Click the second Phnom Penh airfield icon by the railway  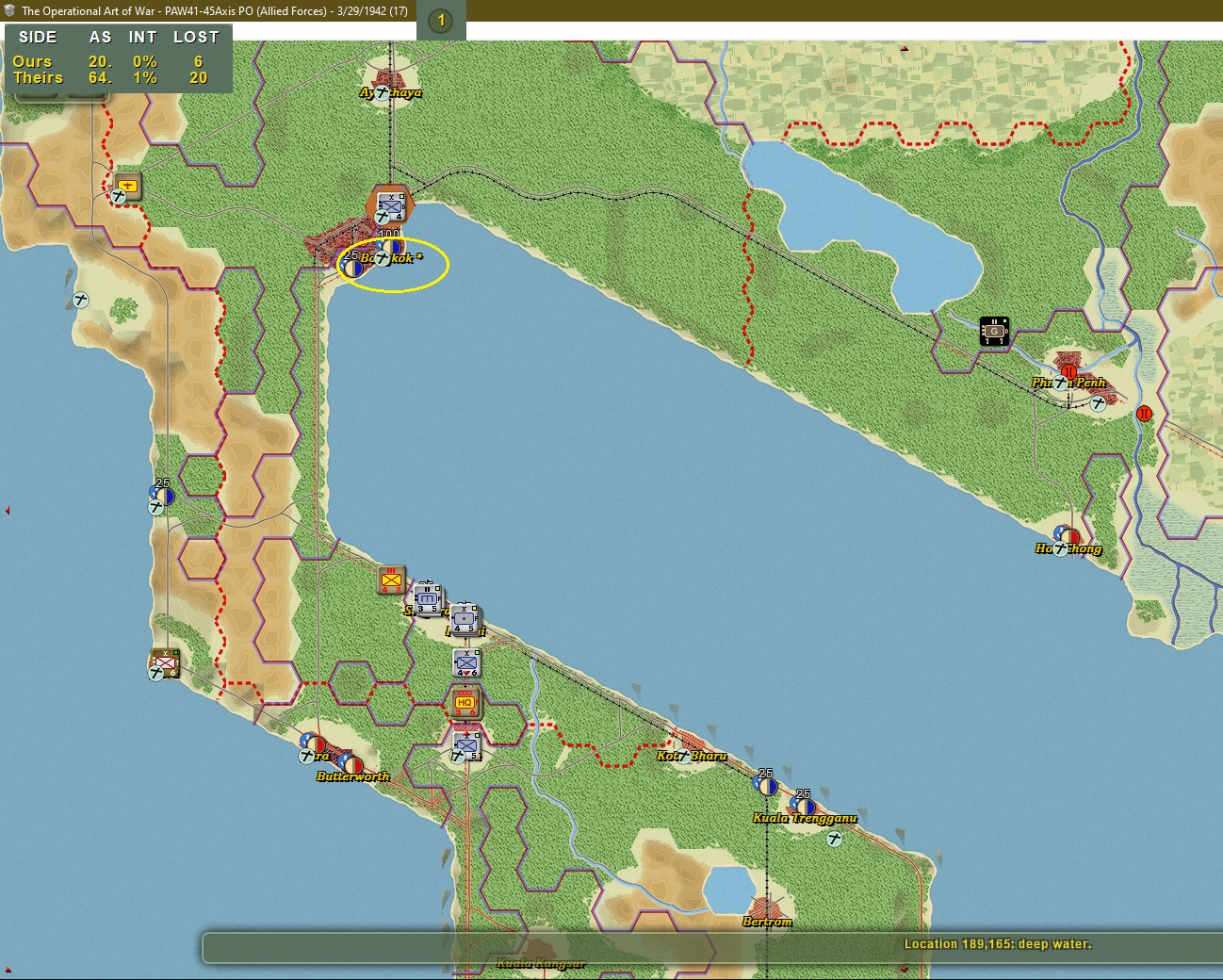click(x=1098, y=403)
